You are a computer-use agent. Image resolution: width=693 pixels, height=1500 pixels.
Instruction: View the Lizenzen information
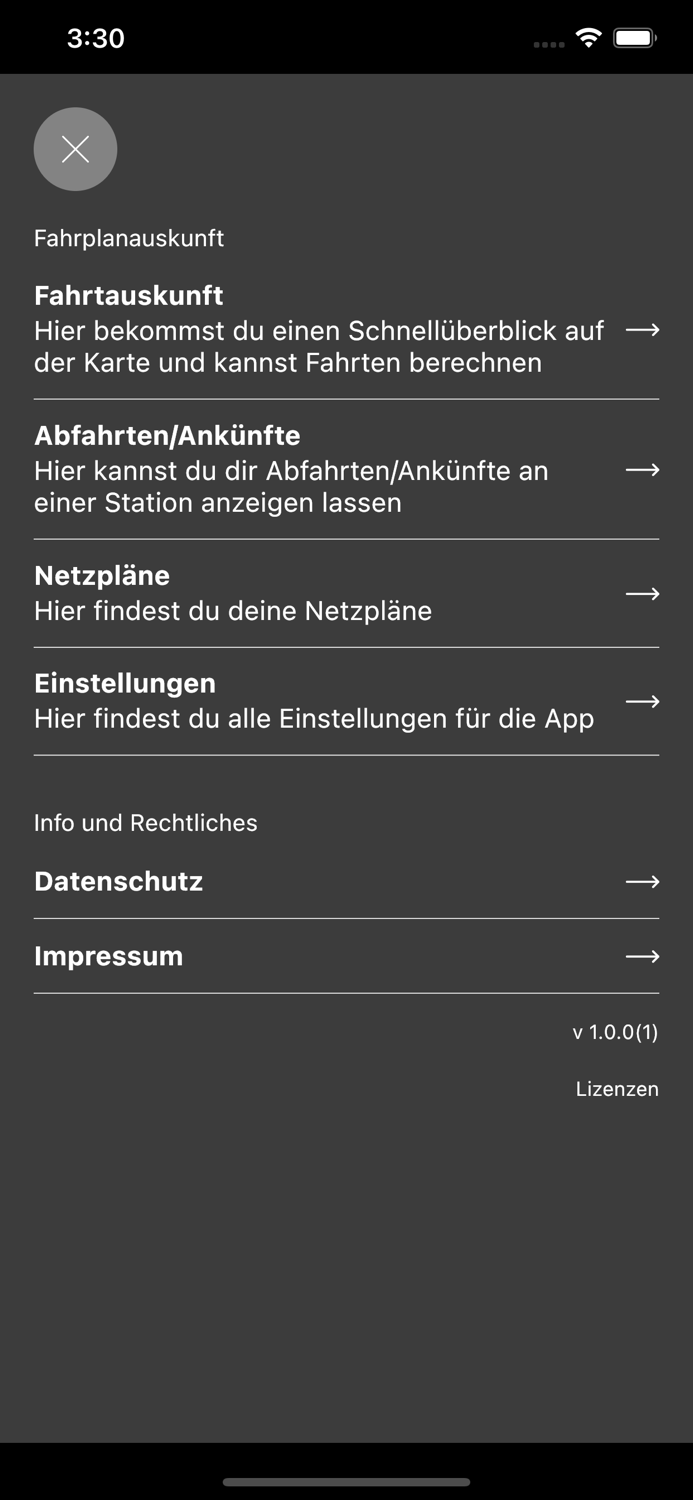[618, 1089]
